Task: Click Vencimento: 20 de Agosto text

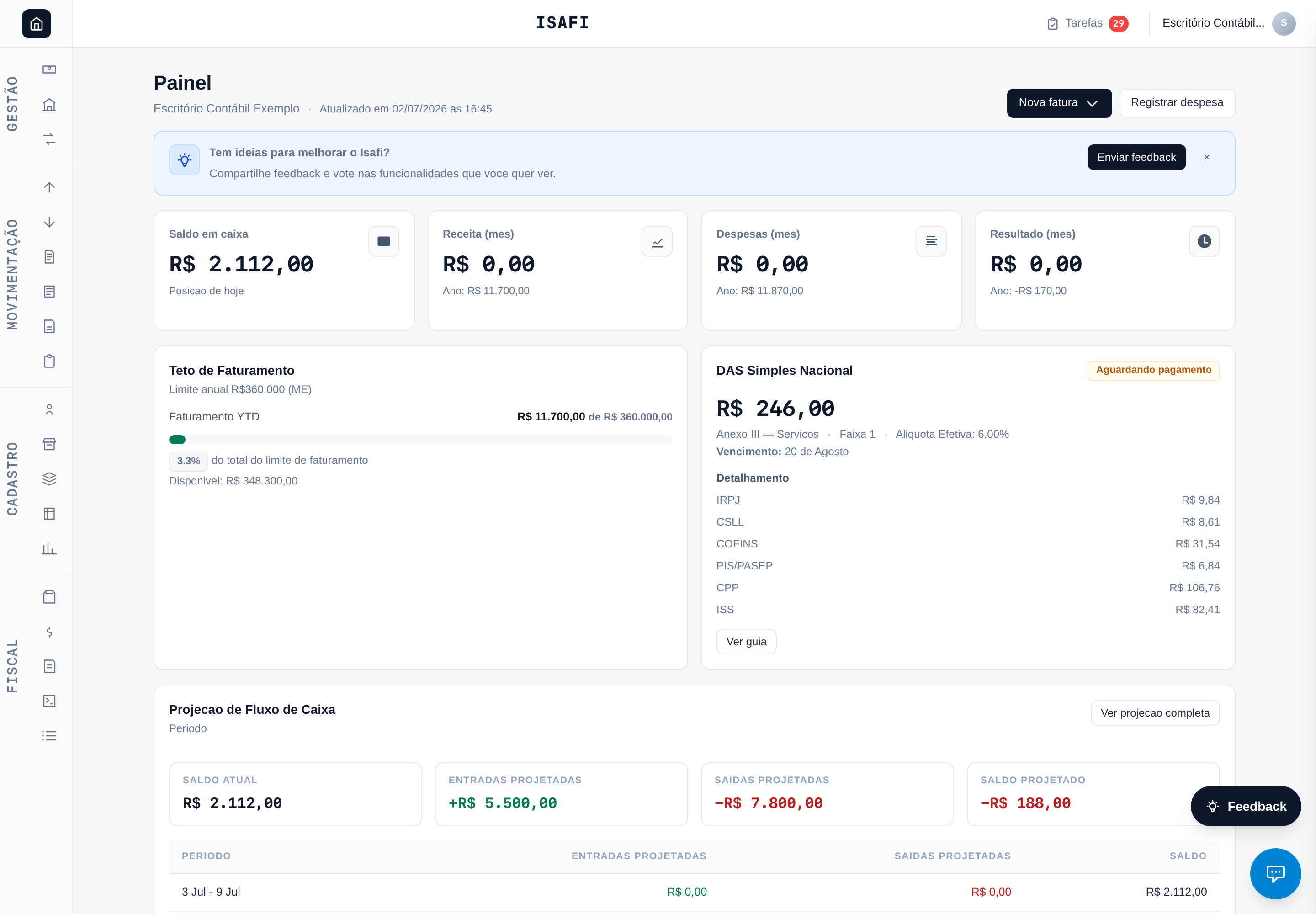Action: click(782, 452)
